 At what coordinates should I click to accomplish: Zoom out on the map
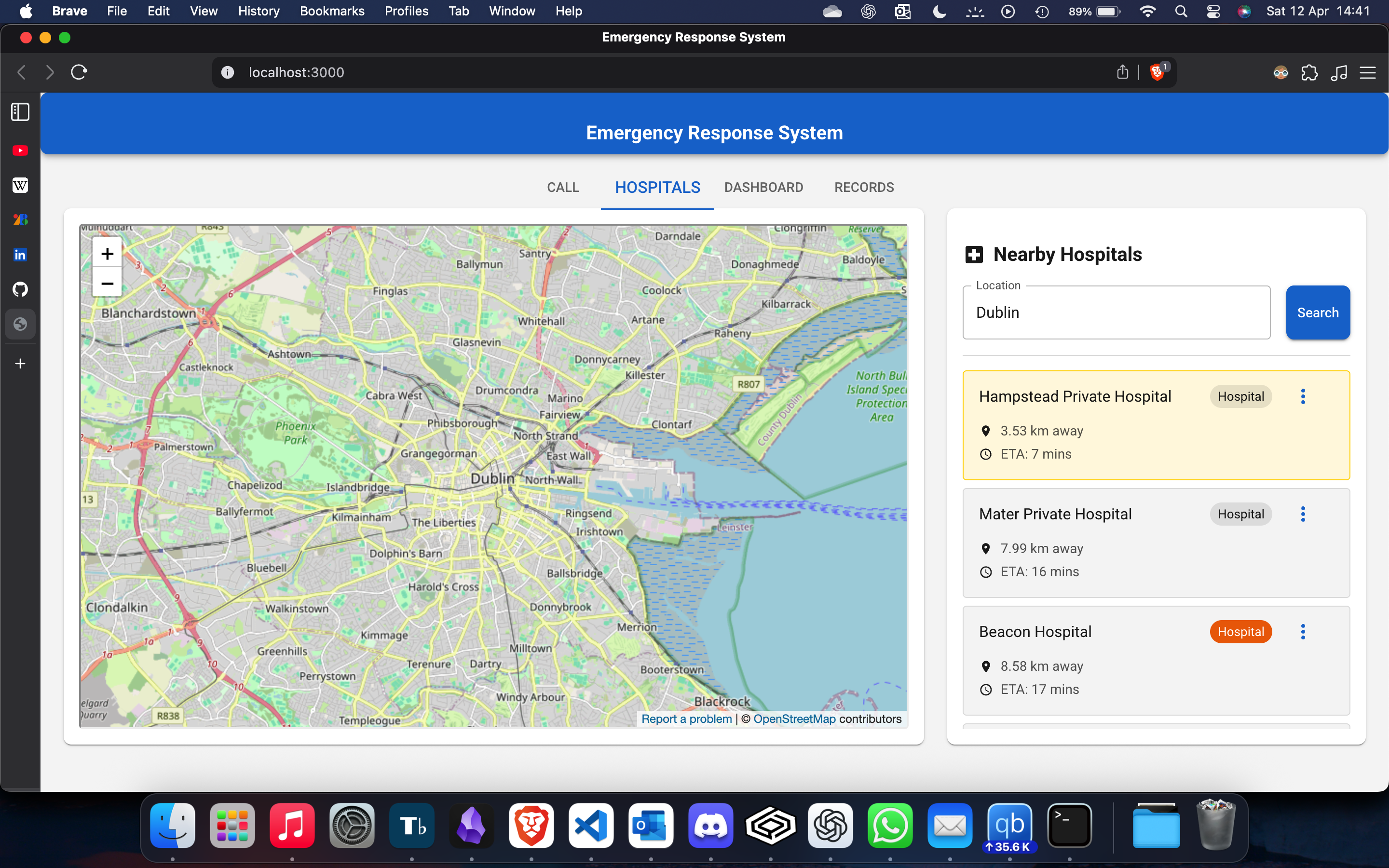(107, 283)
